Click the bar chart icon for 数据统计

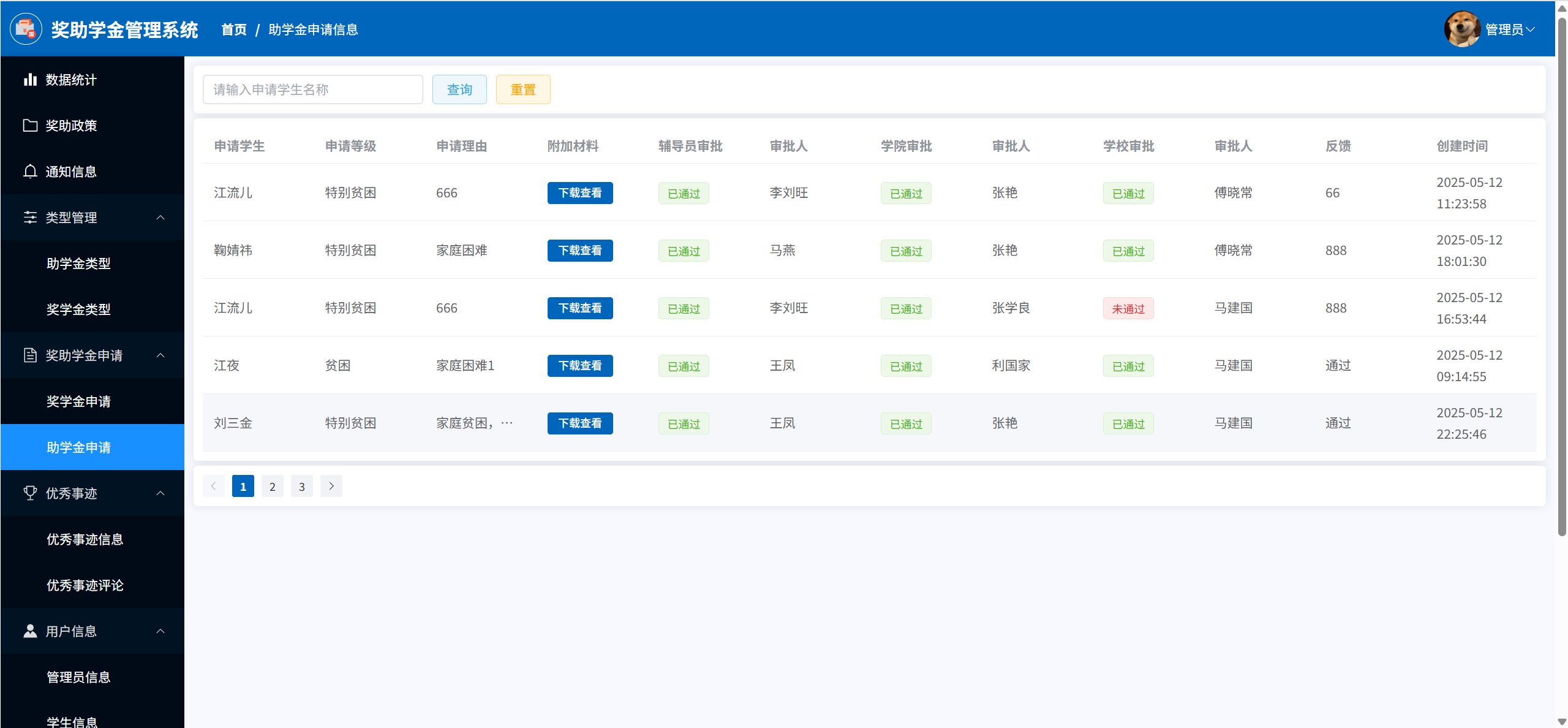point(30,80)
